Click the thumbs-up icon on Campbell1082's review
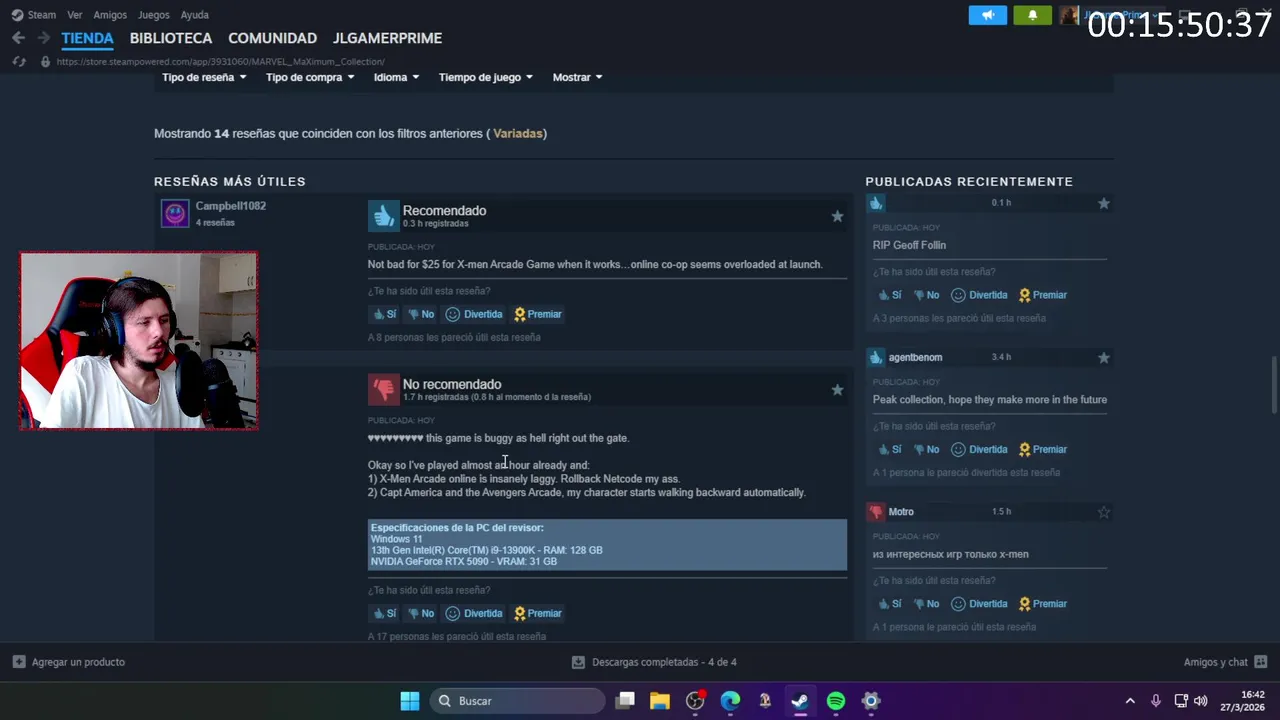 click(x=383, y=216)
